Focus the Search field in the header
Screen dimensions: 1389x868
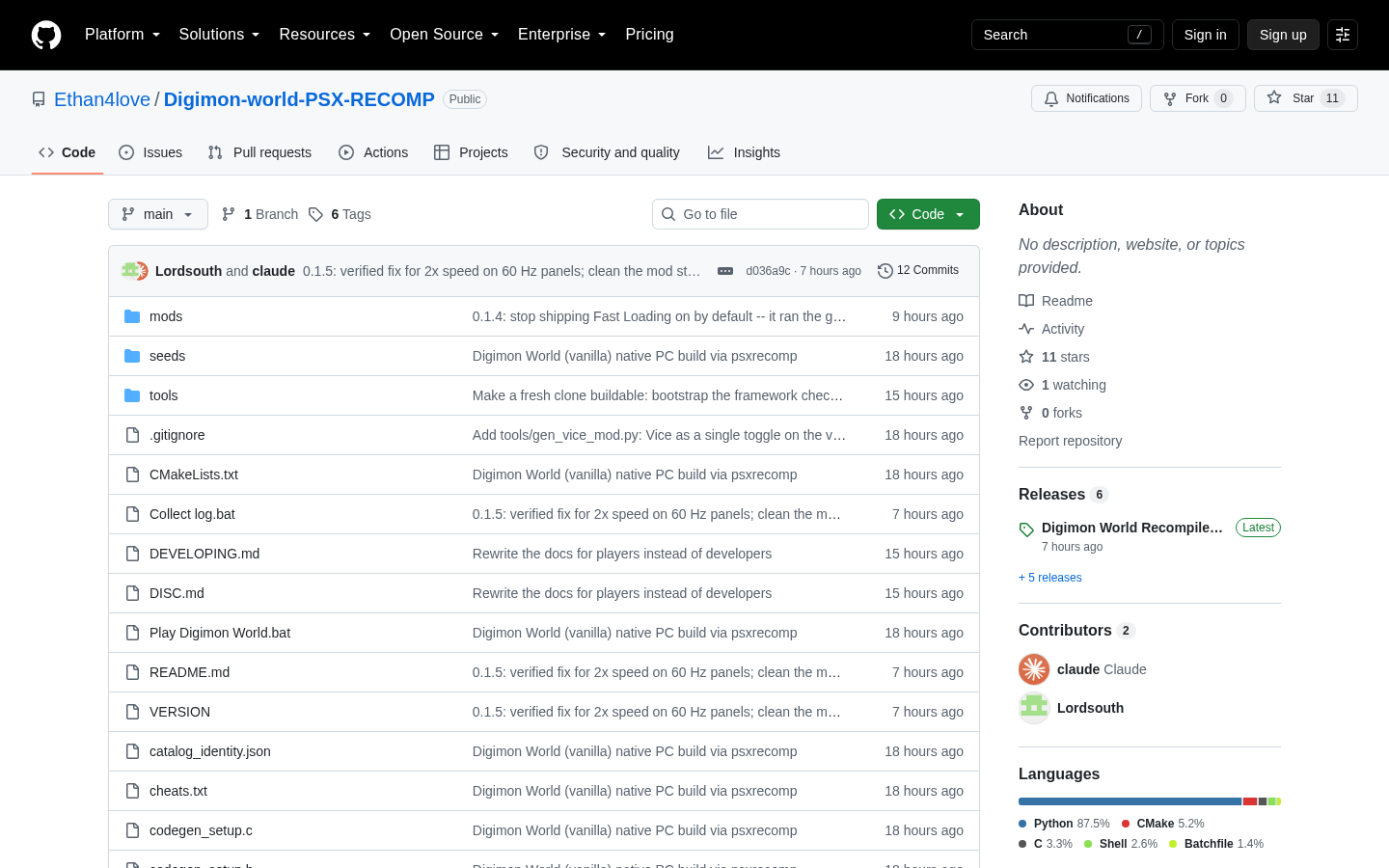click(x=1068, y=35)
